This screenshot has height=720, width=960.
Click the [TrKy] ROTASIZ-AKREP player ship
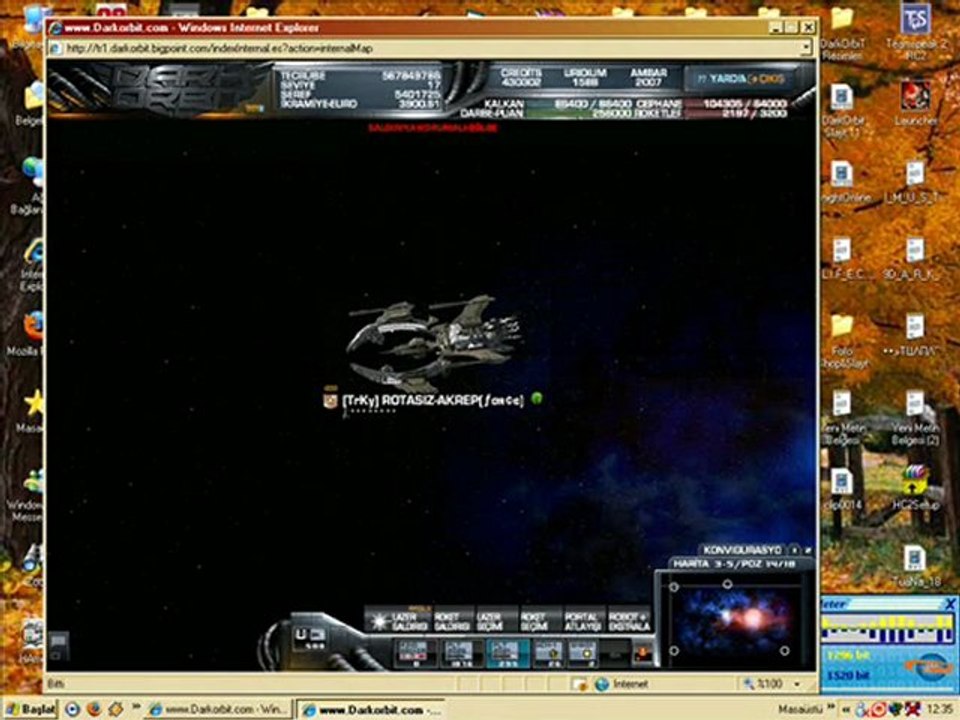[433, 344]
